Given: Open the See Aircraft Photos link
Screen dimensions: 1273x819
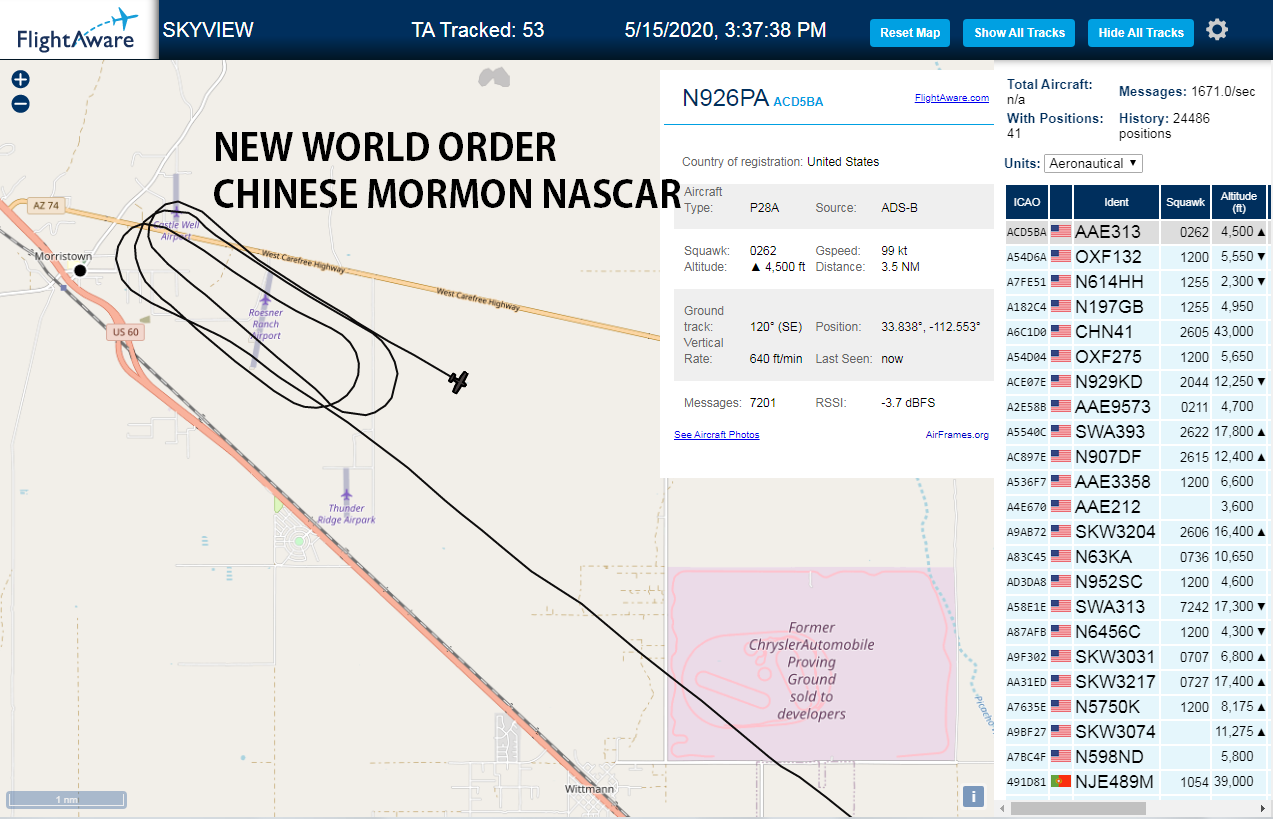Looking at the screenshot, I should (717, 435).
